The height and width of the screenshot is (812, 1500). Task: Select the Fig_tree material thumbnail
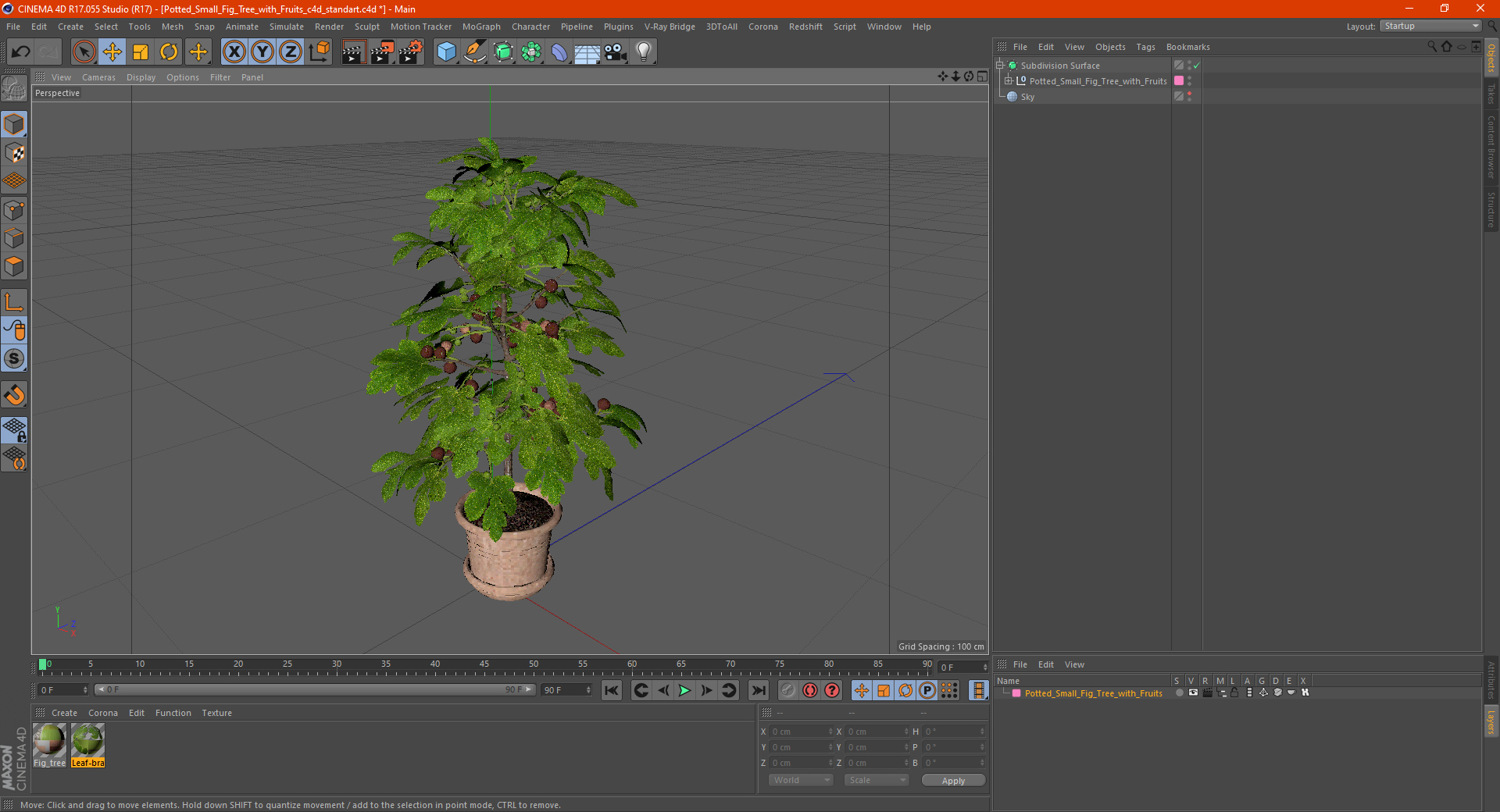pos(49,741)
